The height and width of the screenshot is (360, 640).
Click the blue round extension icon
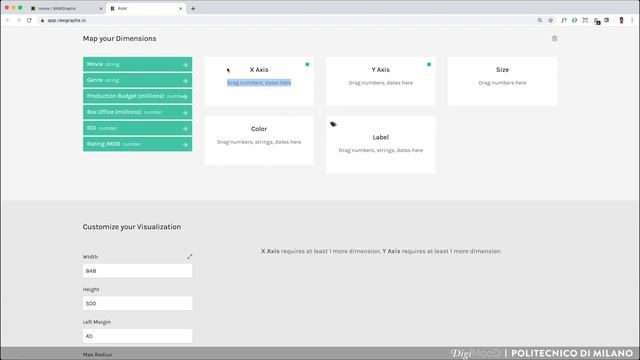point(574,20)
